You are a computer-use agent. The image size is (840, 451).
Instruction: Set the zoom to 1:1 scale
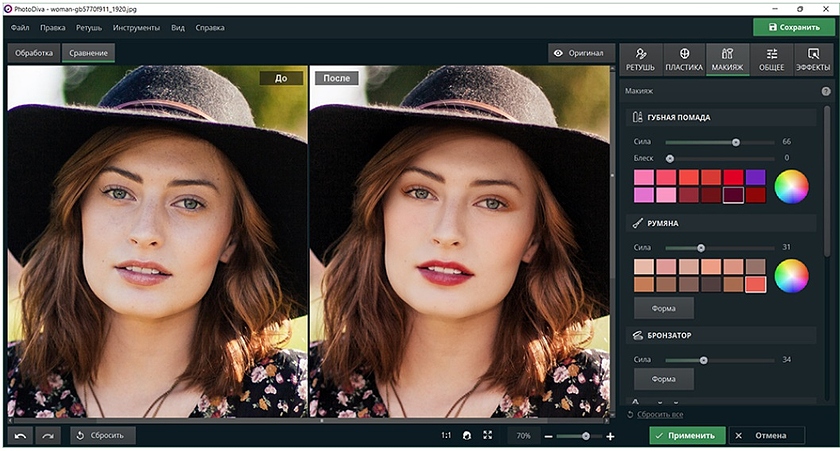446,436
